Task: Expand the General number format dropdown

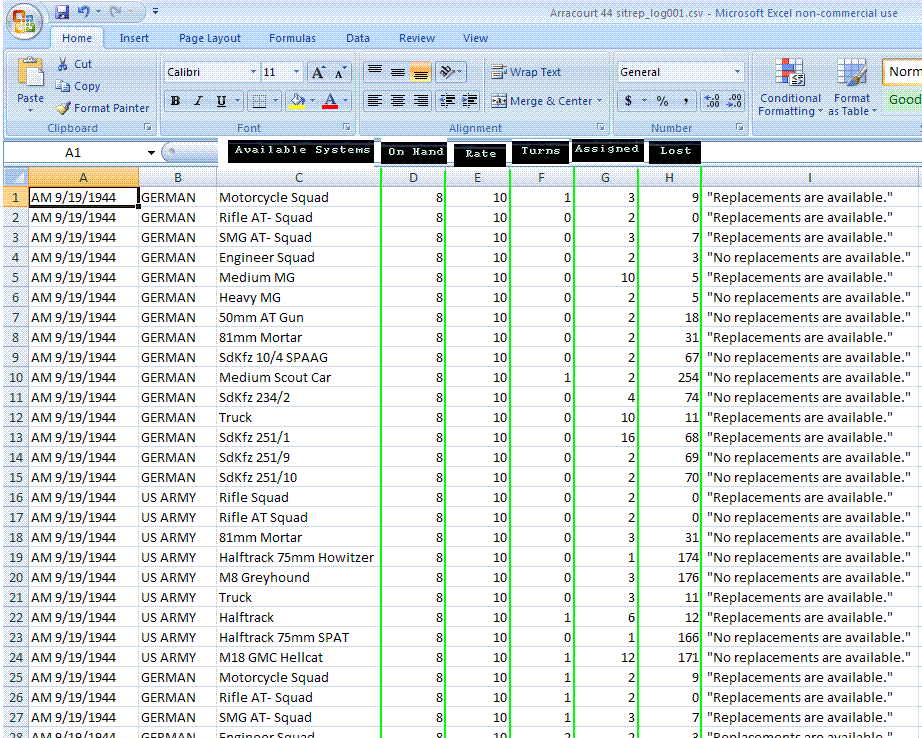Action: coord(737,72)
